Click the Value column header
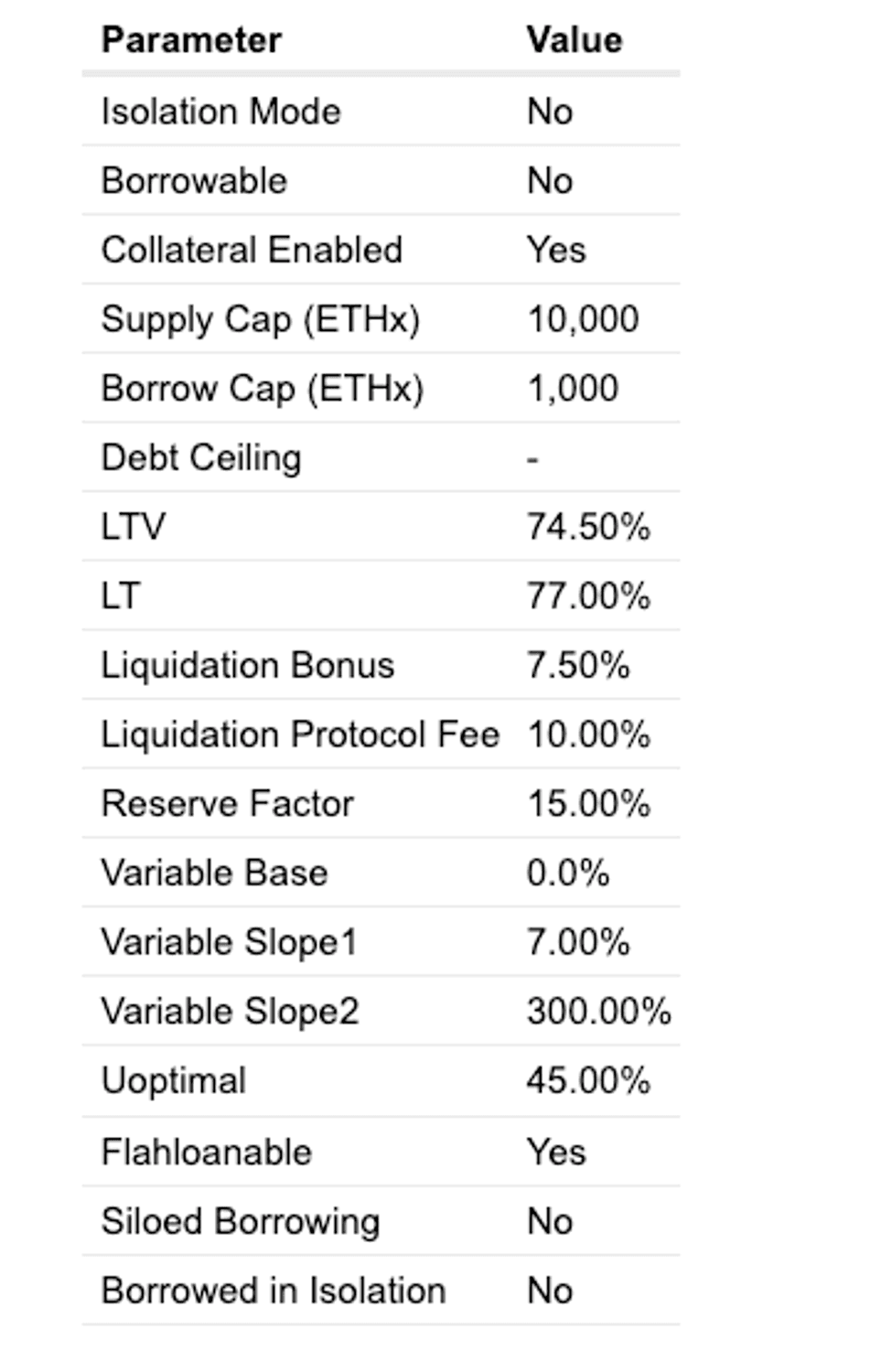 (x=574, y=40)
